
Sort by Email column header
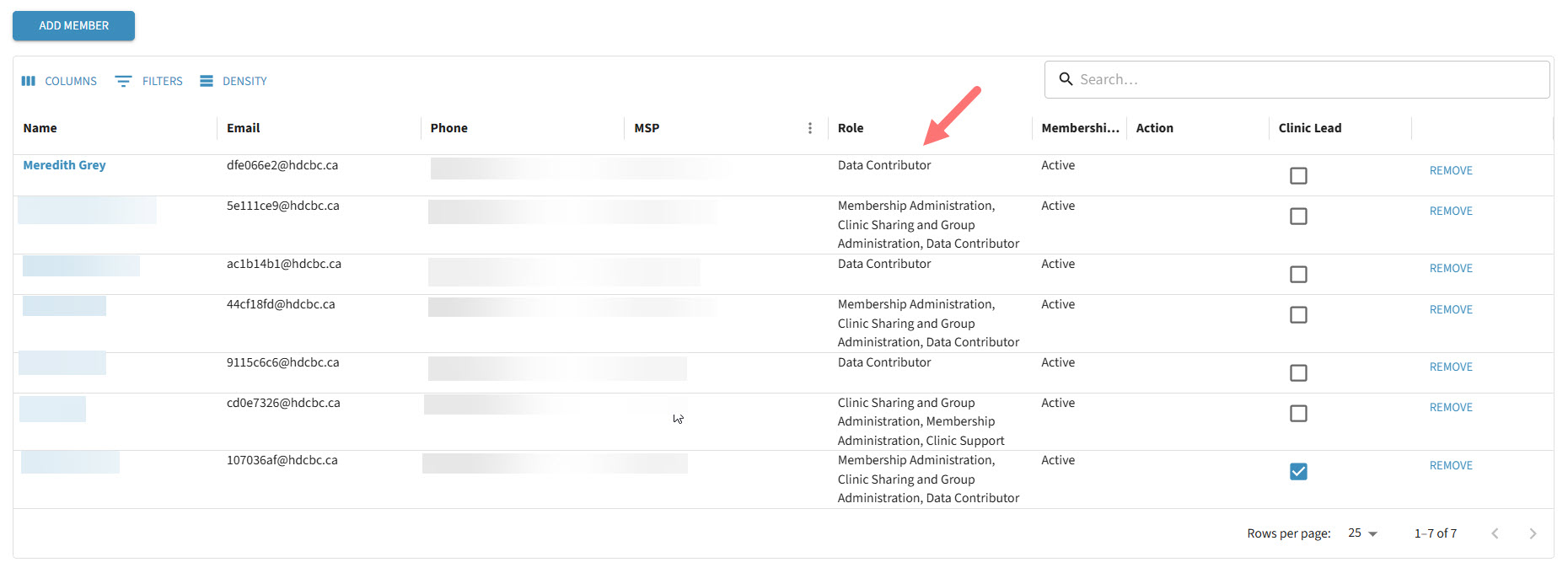pyautogui.click(x=244, y=128)
